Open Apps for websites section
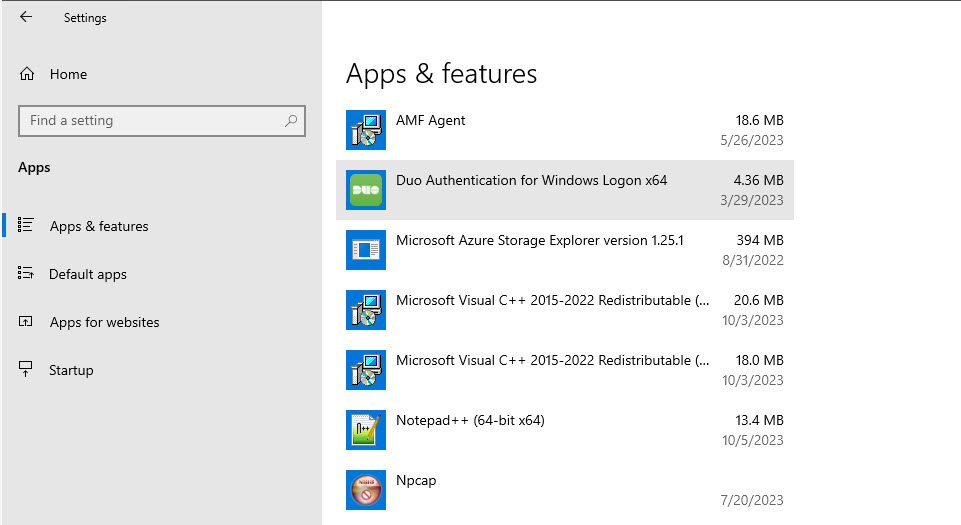 coord(104,322)
